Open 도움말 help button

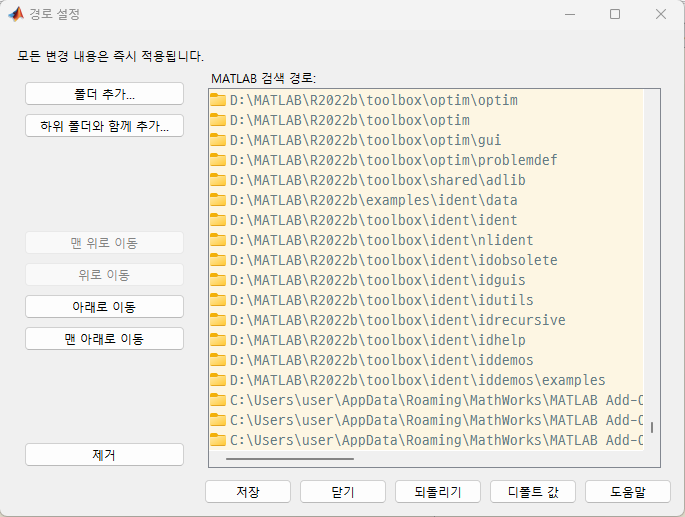tap(628, 492)
